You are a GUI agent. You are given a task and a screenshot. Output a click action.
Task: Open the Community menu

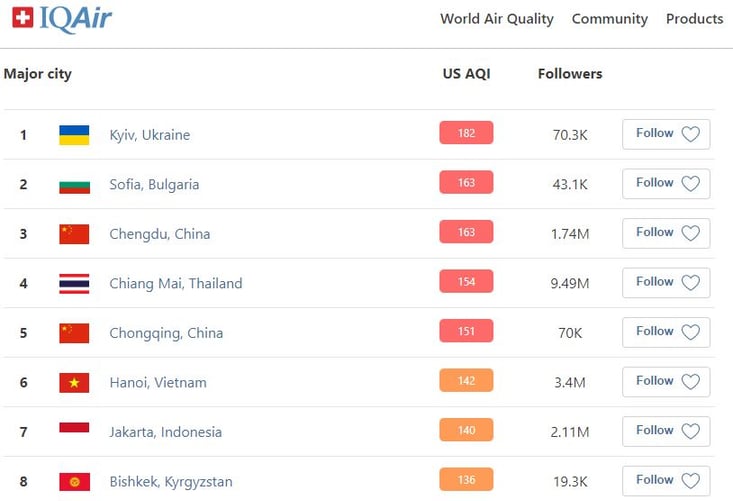(x=610, y=19)
